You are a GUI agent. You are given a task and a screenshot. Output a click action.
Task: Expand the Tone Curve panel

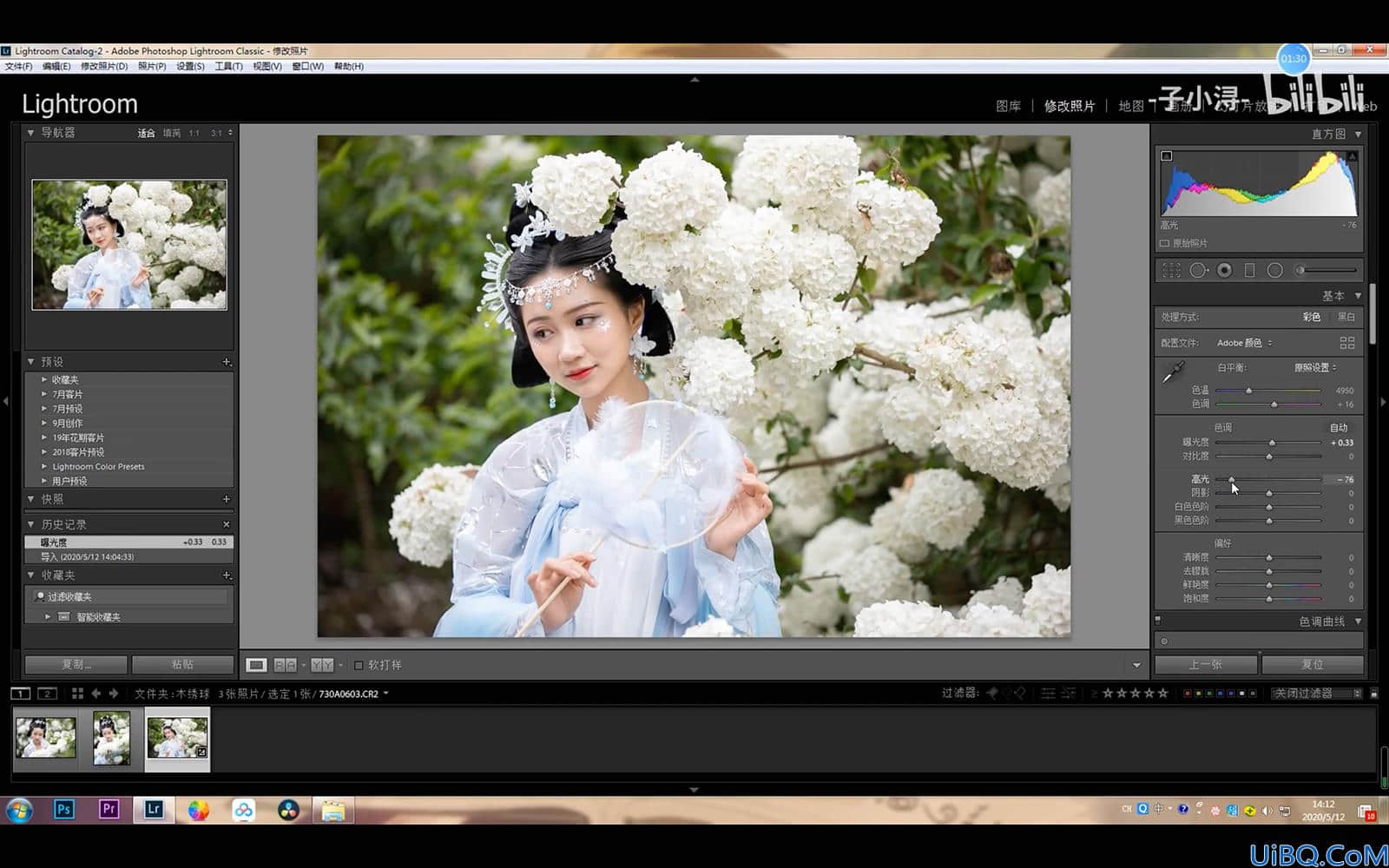pos(1358,621)
